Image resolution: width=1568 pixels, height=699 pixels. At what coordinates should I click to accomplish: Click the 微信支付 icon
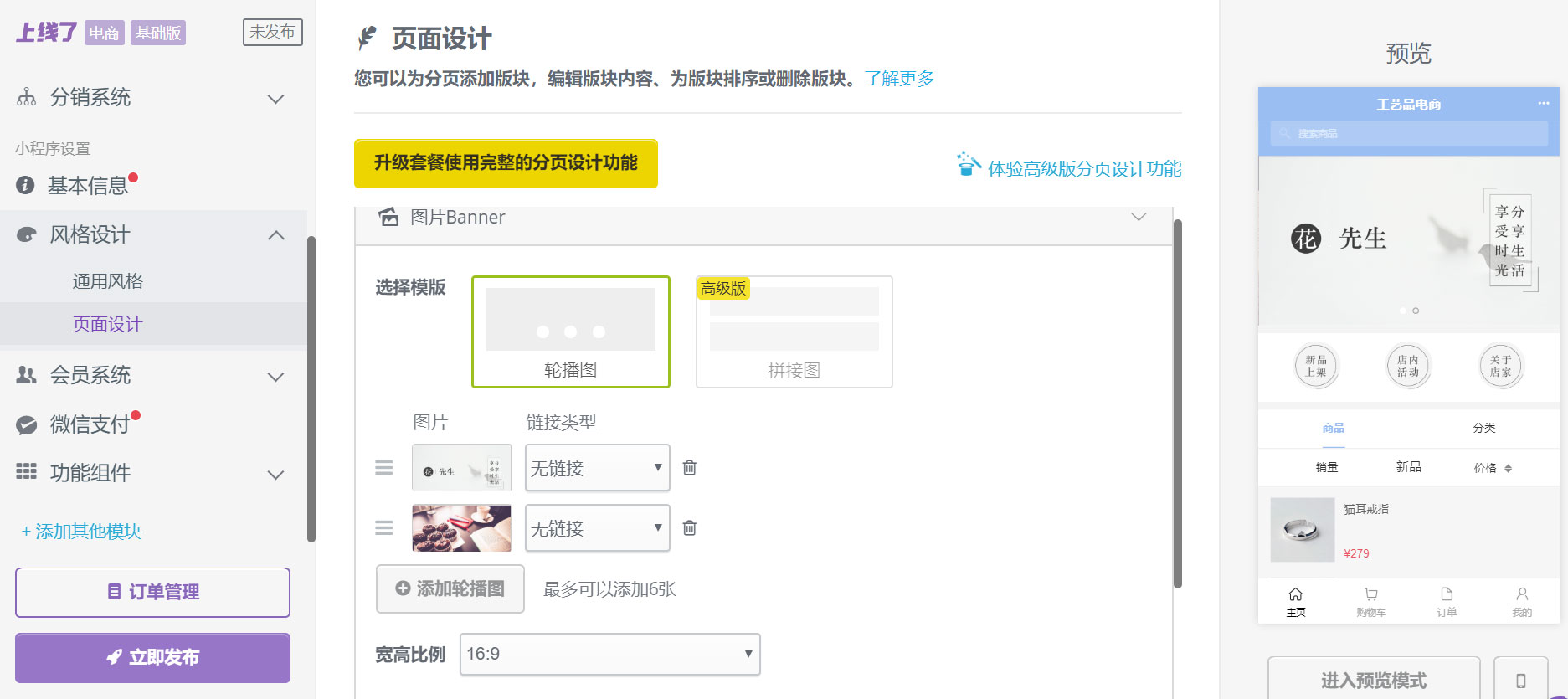pos(27,424)
